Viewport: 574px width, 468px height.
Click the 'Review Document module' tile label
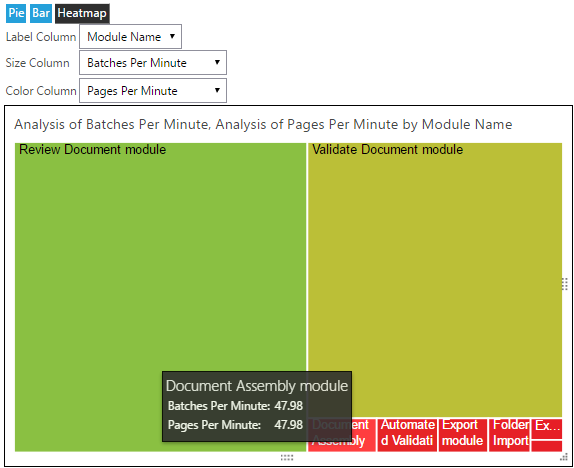pos(93,149)
